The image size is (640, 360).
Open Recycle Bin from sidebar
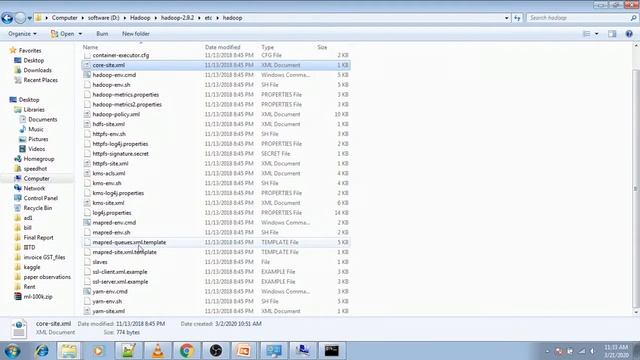pyautogui.click(x=38, y=208)
